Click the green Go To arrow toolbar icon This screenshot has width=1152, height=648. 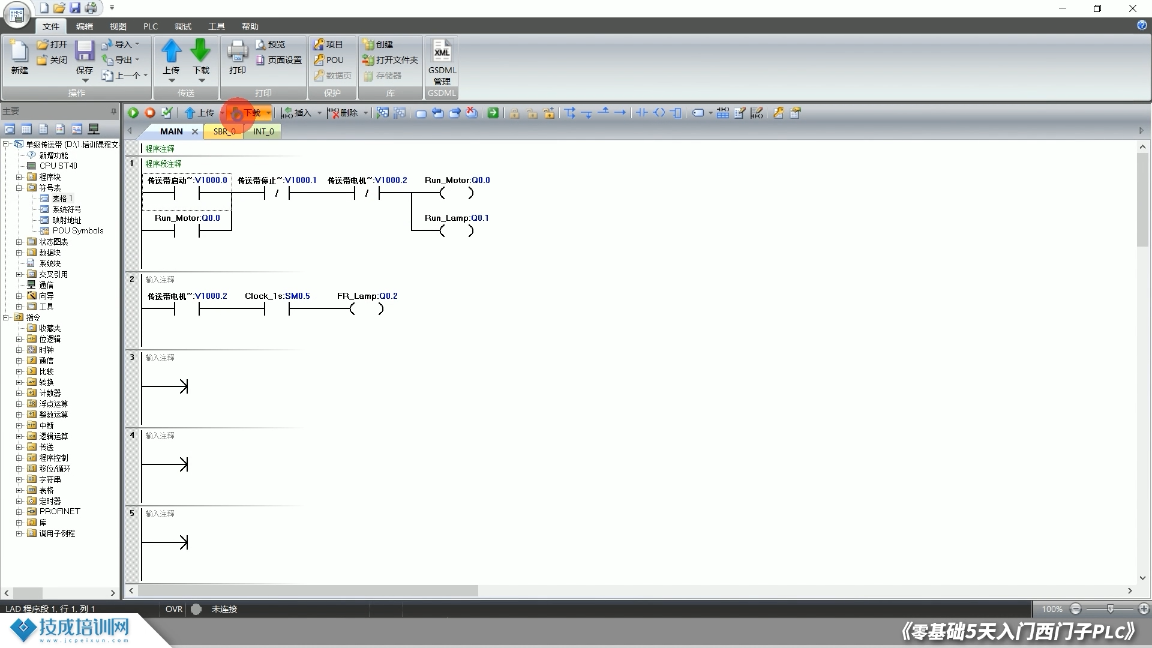click(x=493, y=113)
